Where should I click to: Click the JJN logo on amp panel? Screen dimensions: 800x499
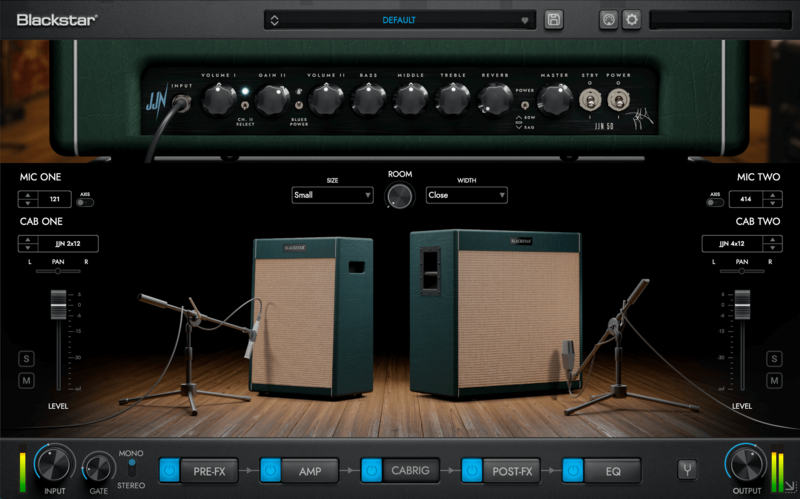coord(157,101)
